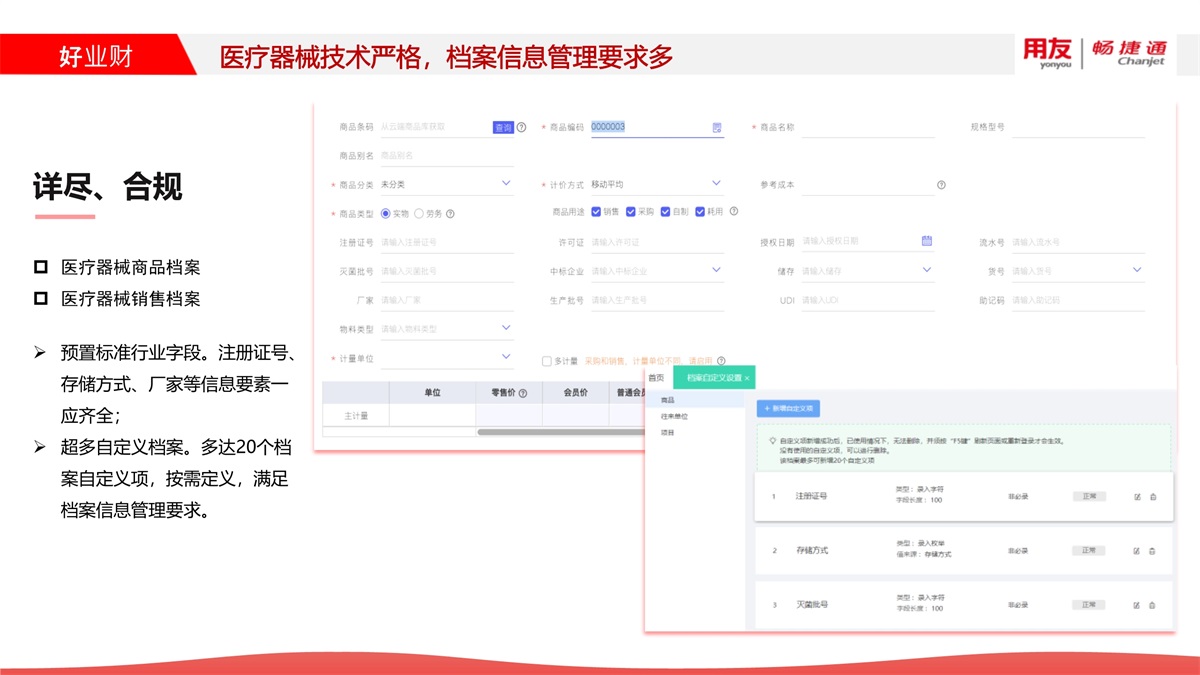Viewport: 1200px width, 675px height.
Task: Click the help icon next to 参考成本
Action: [941, 185]
